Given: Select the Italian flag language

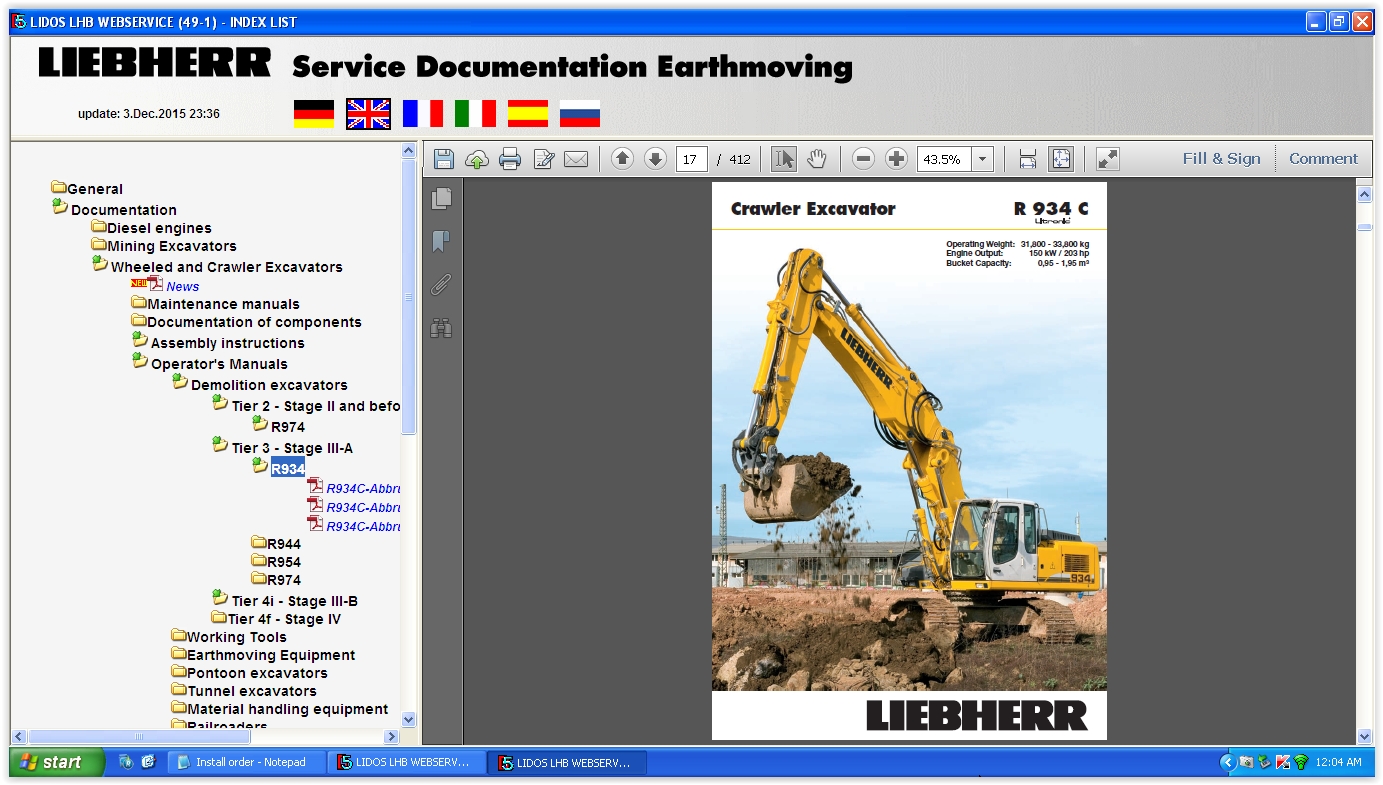Looking at the screenshot, I should (475, 114).
